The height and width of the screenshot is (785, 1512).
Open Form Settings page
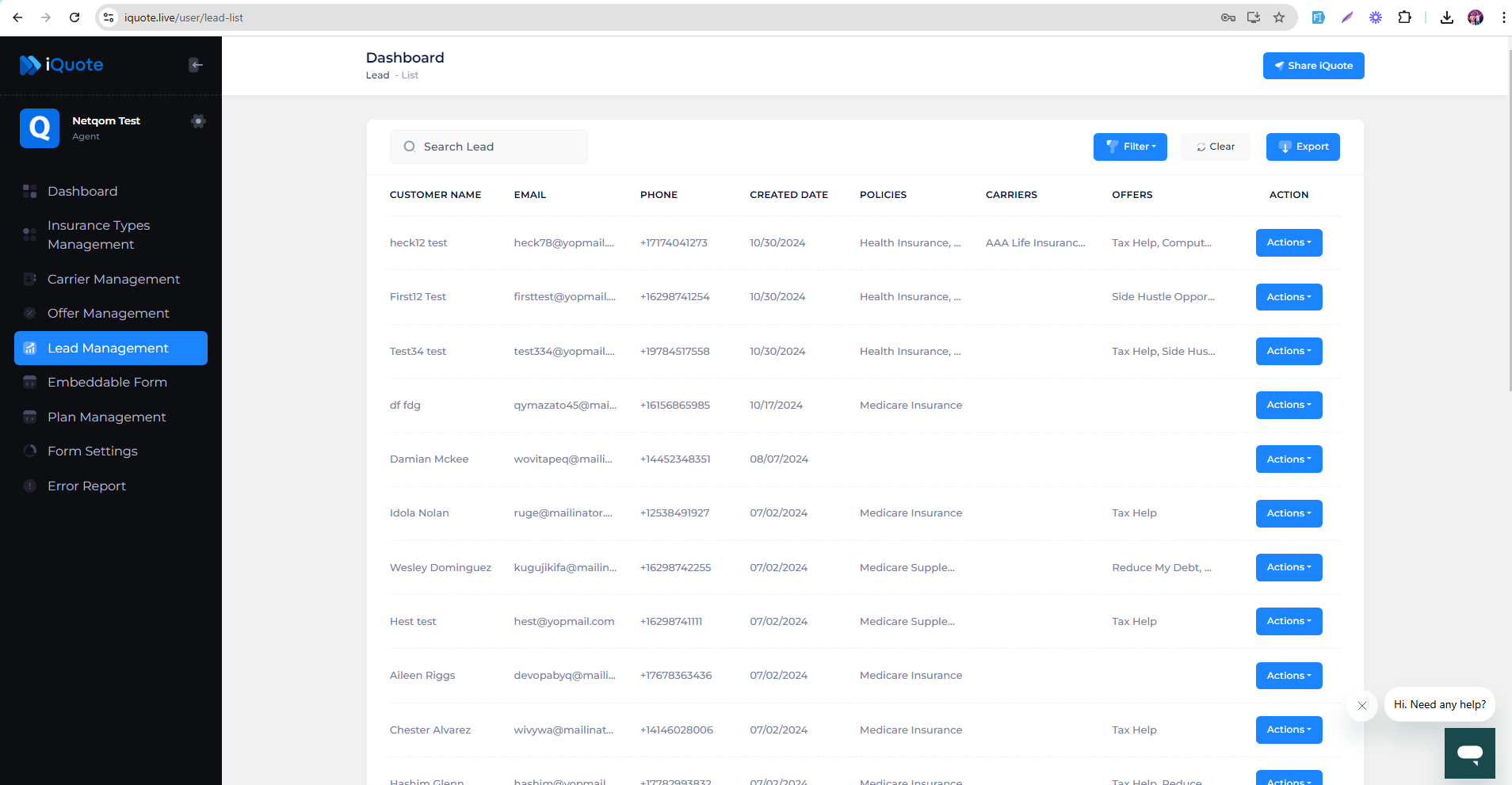click(x=111, y=451)
